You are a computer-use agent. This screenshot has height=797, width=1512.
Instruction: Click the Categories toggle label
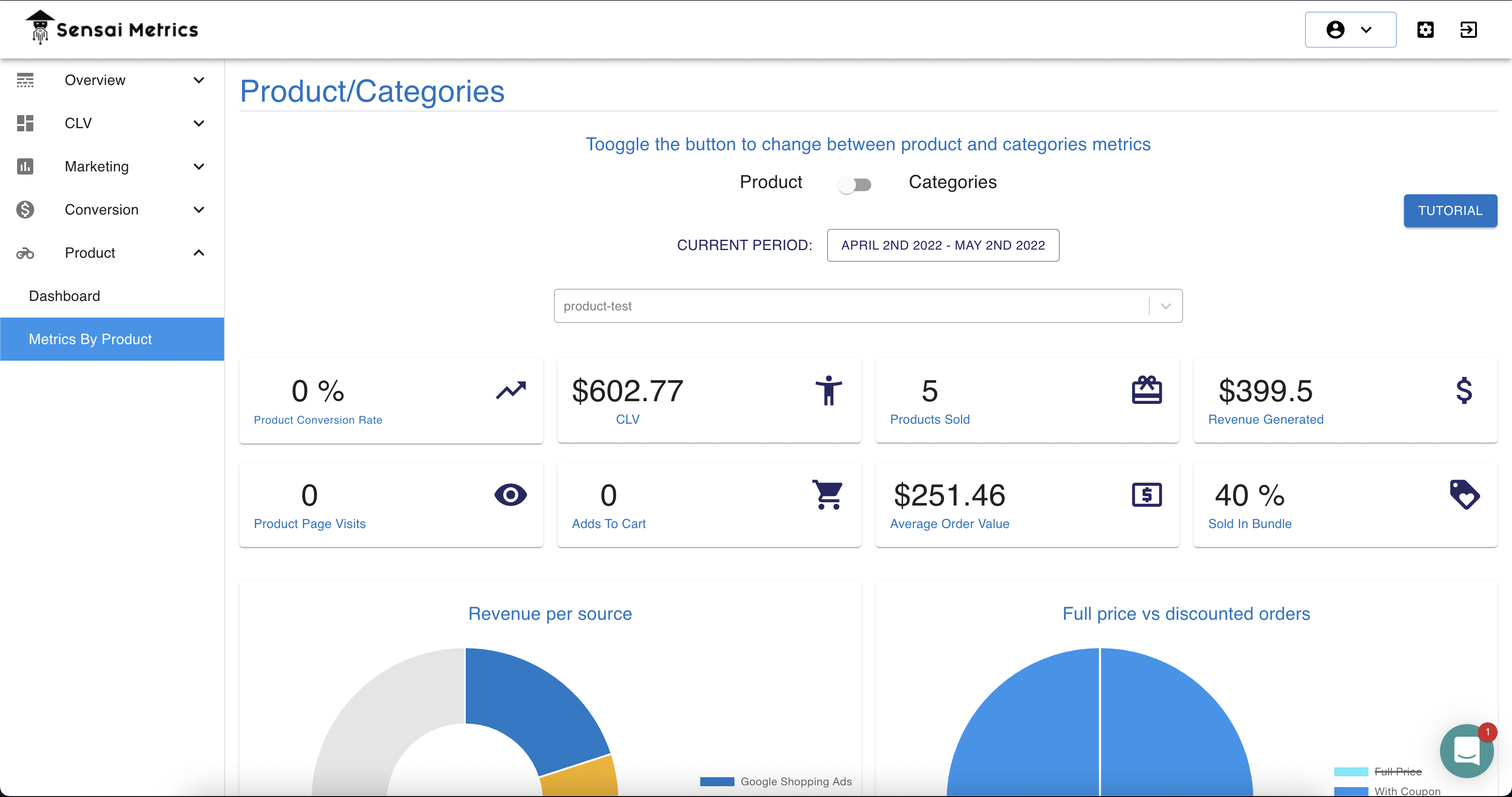click(952, 182)
